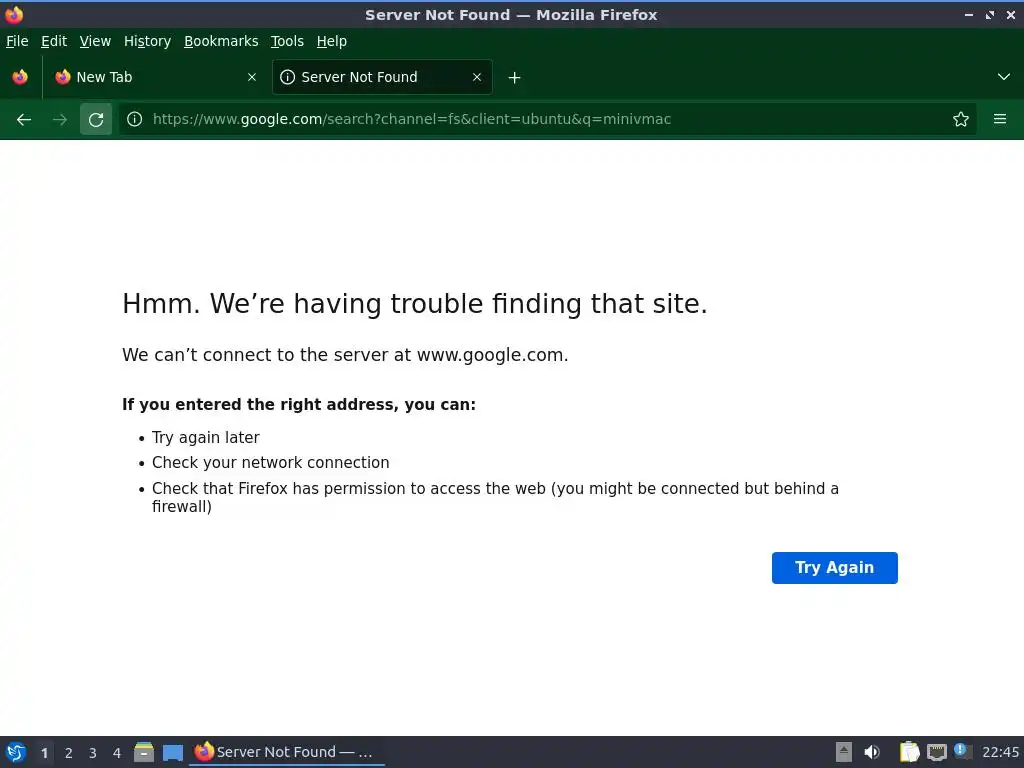Go back to the previous page

[24, 120]
